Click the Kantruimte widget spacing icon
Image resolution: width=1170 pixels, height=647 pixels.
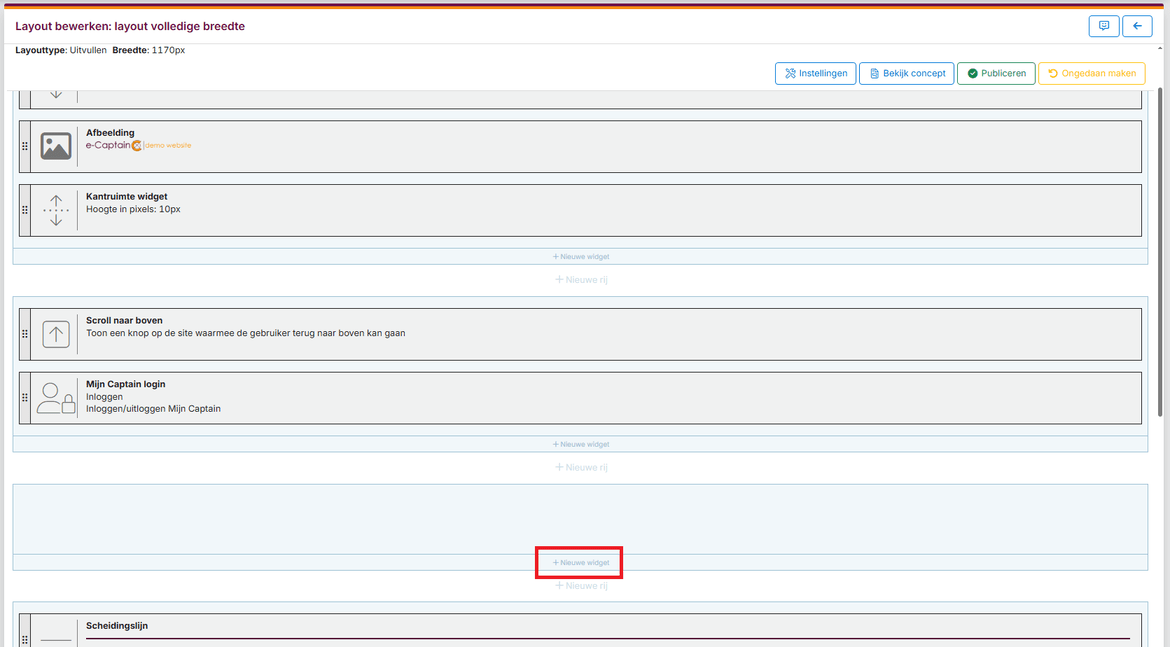coord(56,210)
